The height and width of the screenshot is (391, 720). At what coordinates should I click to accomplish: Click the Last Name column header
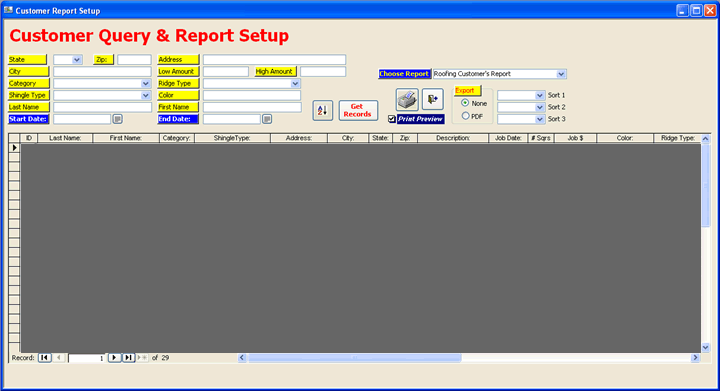[65, 138]
